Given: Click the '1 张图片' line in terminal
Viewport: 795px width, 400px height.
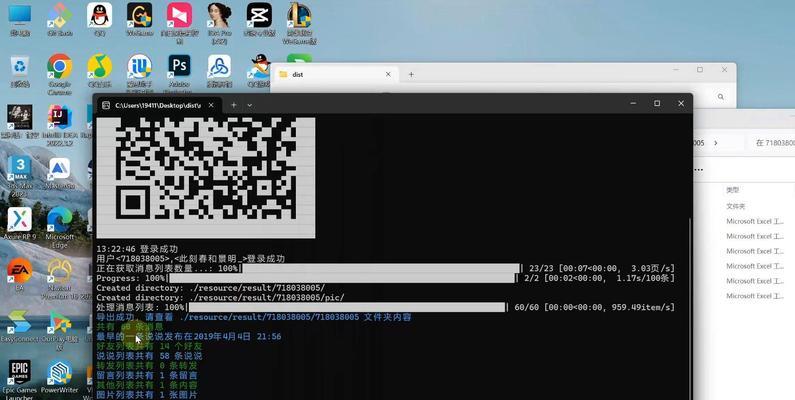Looking at the screenshot, I should click(x=147, y=394).
